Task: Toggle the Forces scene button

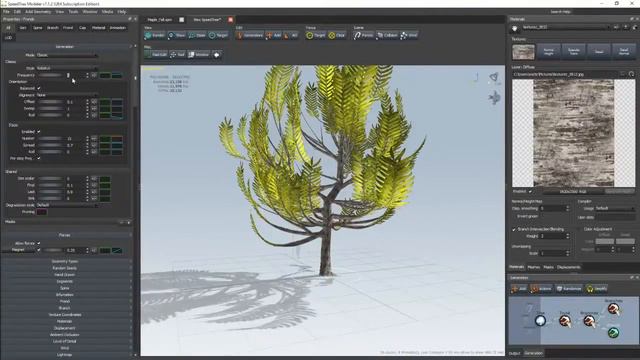Action: pos(364,36)
